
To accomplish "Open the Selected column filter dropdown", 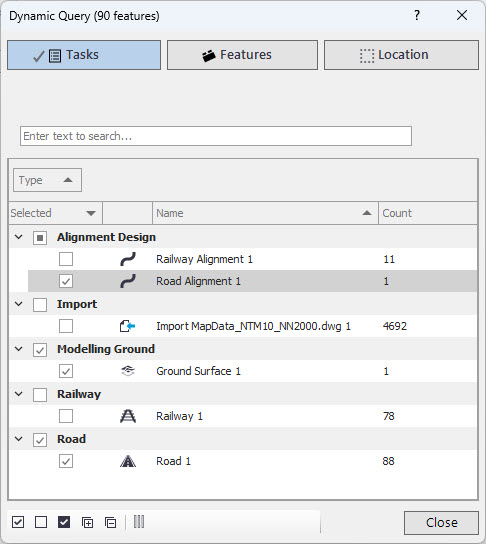I will [91, 213].
